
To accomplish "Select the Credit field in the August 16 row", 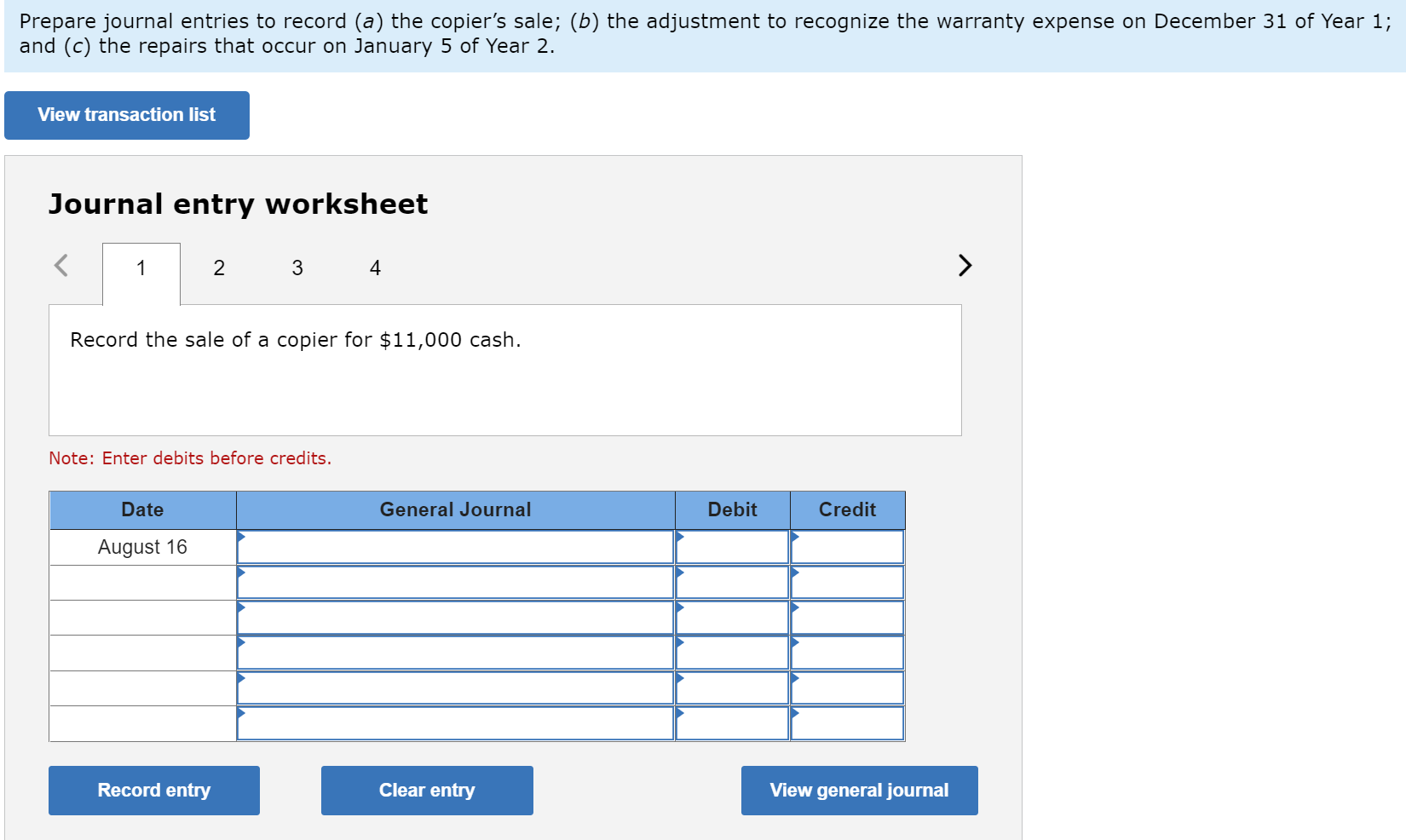I will [x=848, y=547].
